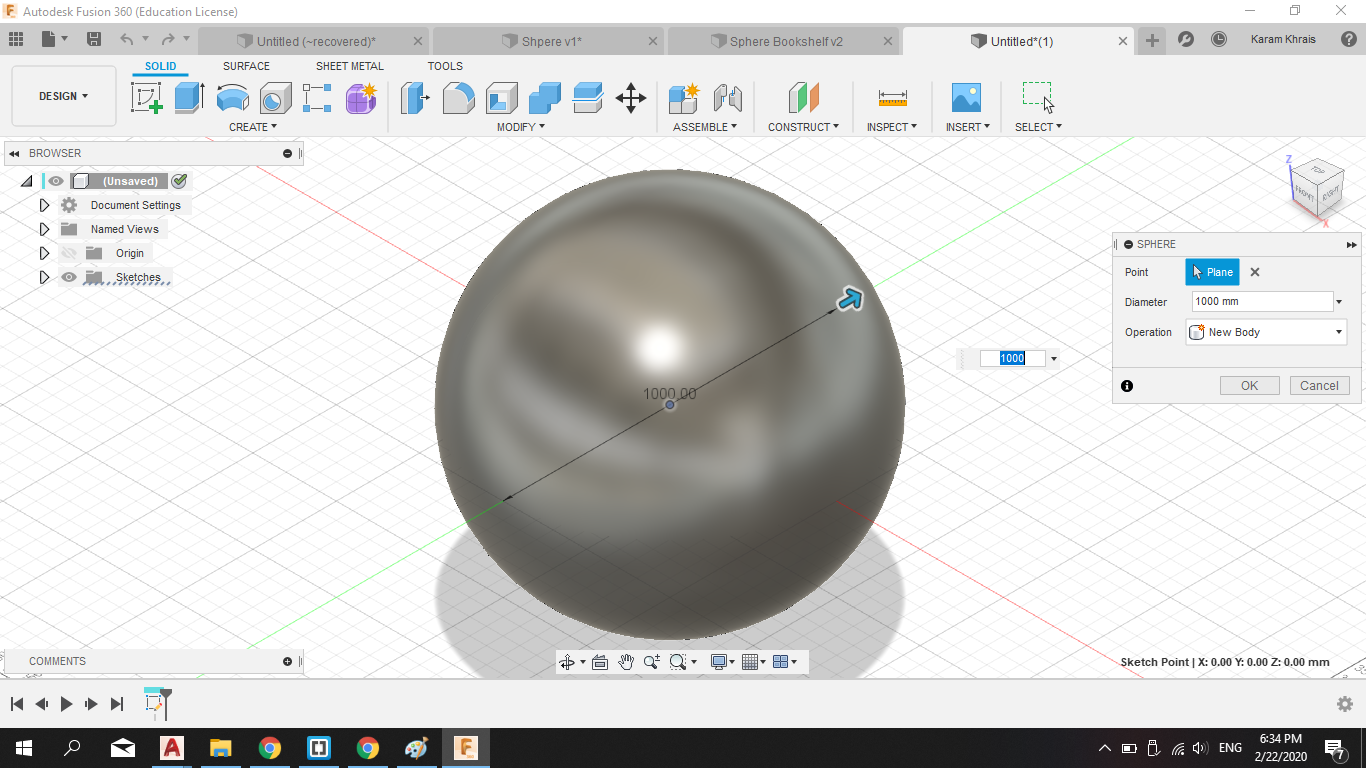Select the Pan hand tool
The width and height of the screenshot is (1366, 768).
(627, 662)
